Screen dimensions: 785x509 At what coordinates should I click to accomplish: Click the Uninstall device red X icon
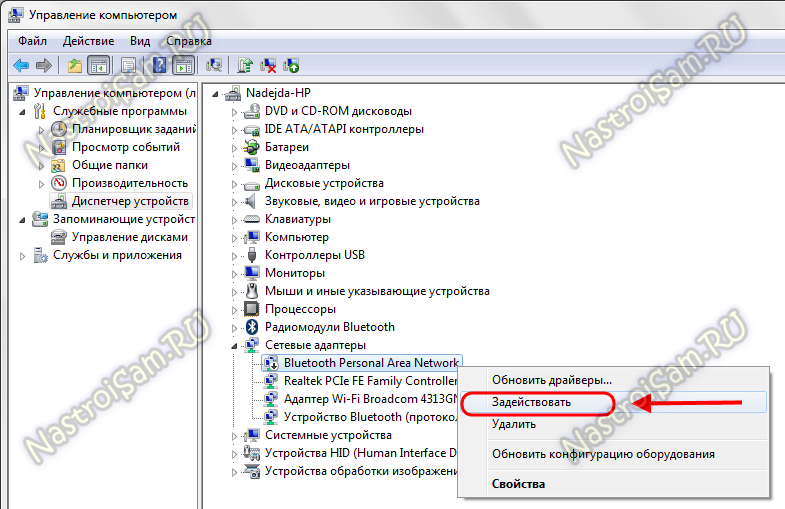tap(268, 65)
